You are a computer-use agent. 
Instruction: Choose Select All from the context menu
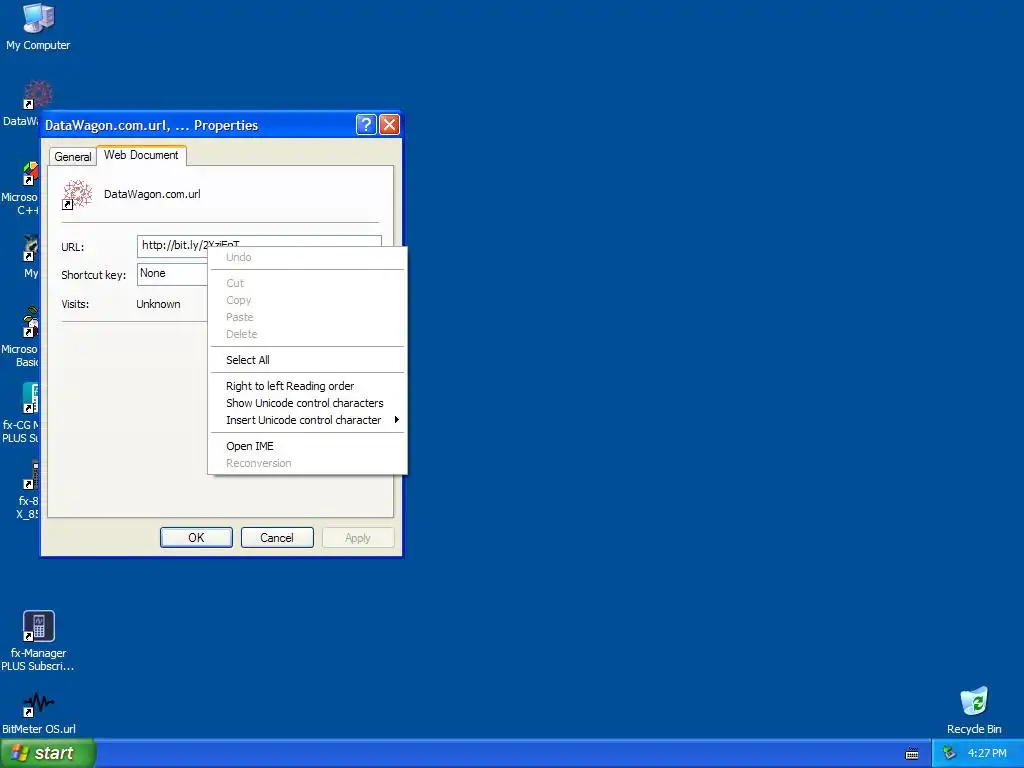click(307, 360)
